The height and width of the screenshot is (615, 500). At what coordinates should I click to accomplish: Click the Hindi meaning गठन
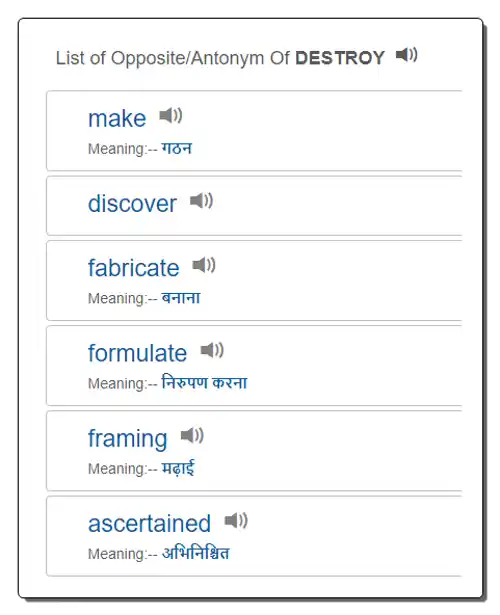tap(177, 148)
